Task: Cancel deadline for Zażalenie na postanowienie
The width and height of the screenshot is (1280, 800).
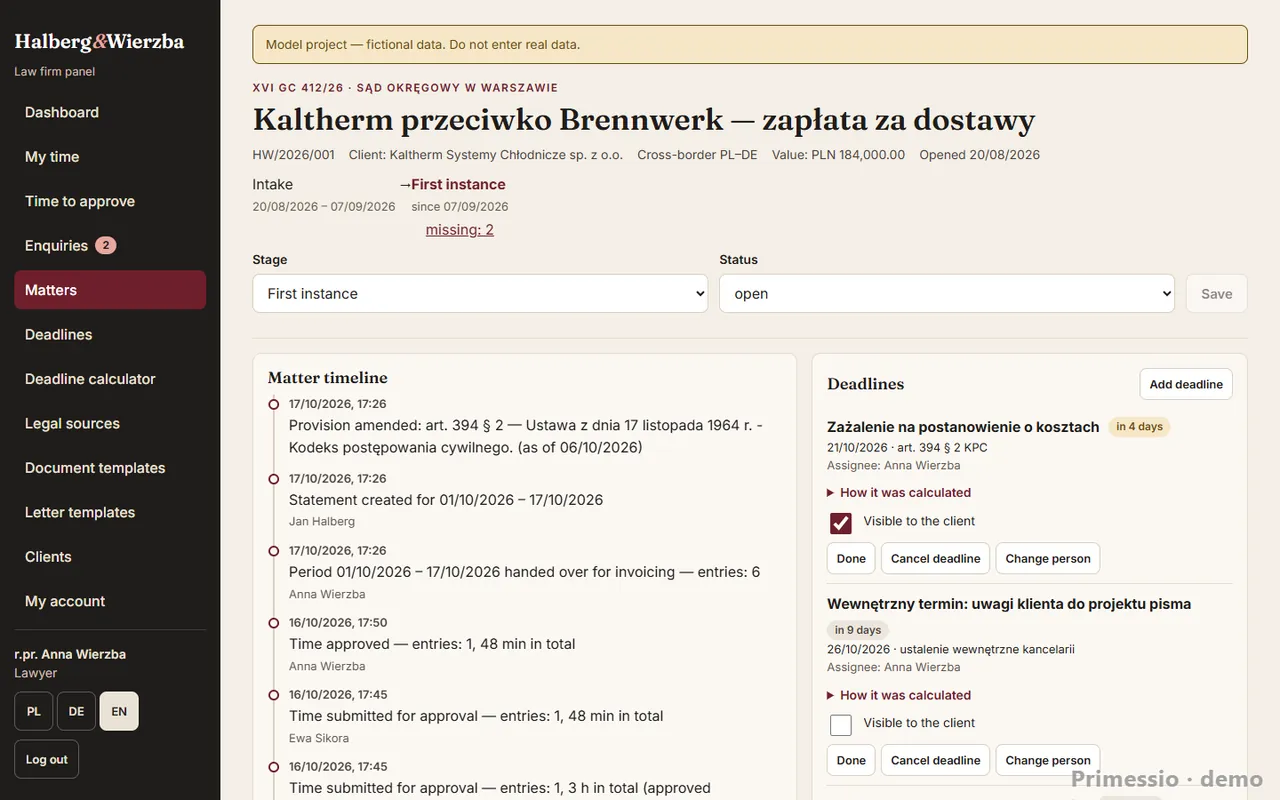Action: [935, 558]
